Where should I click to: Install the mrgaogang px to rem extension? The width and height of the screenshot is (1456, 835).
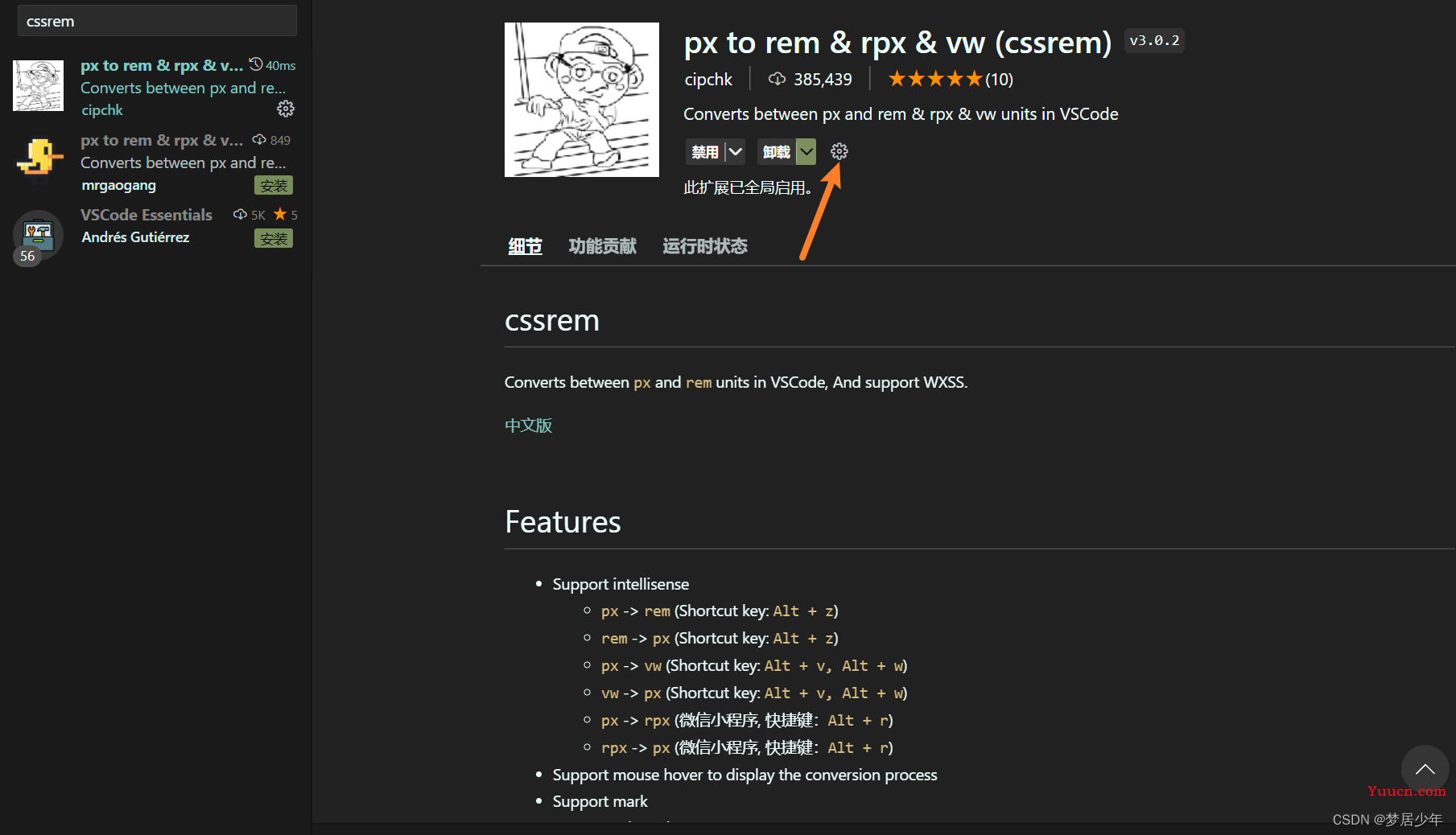[274, 186]
